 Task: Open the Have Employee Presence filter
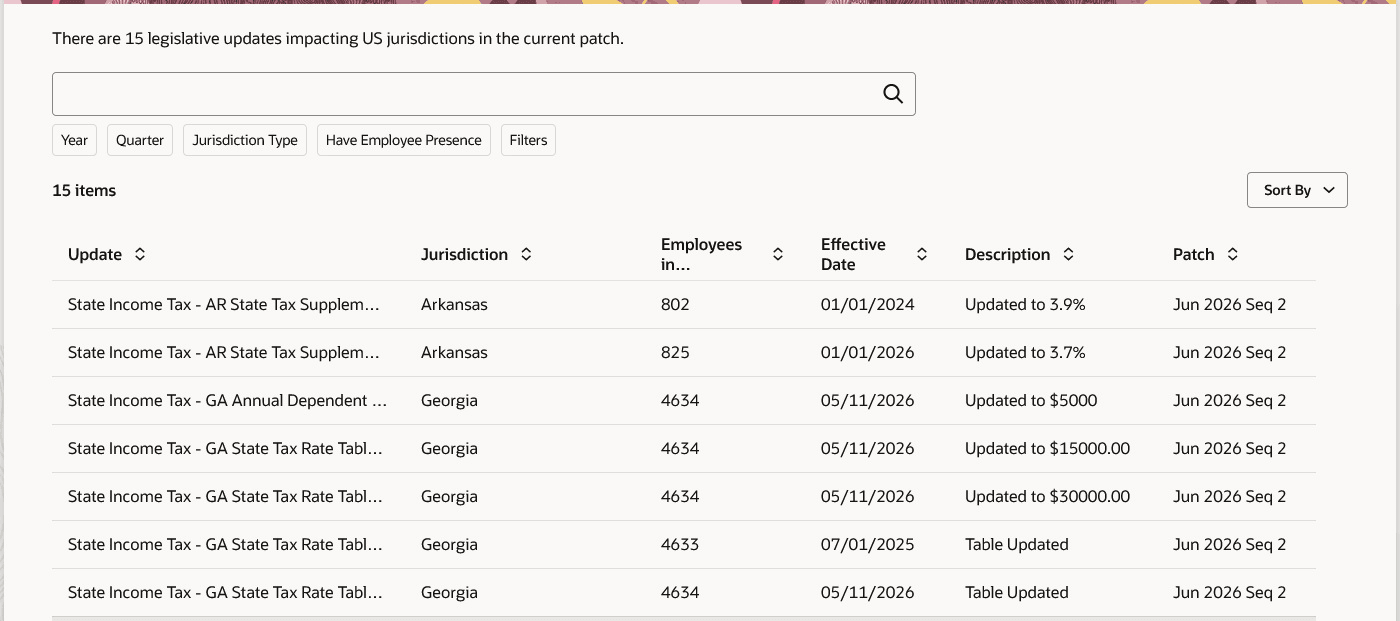(404, 140)
